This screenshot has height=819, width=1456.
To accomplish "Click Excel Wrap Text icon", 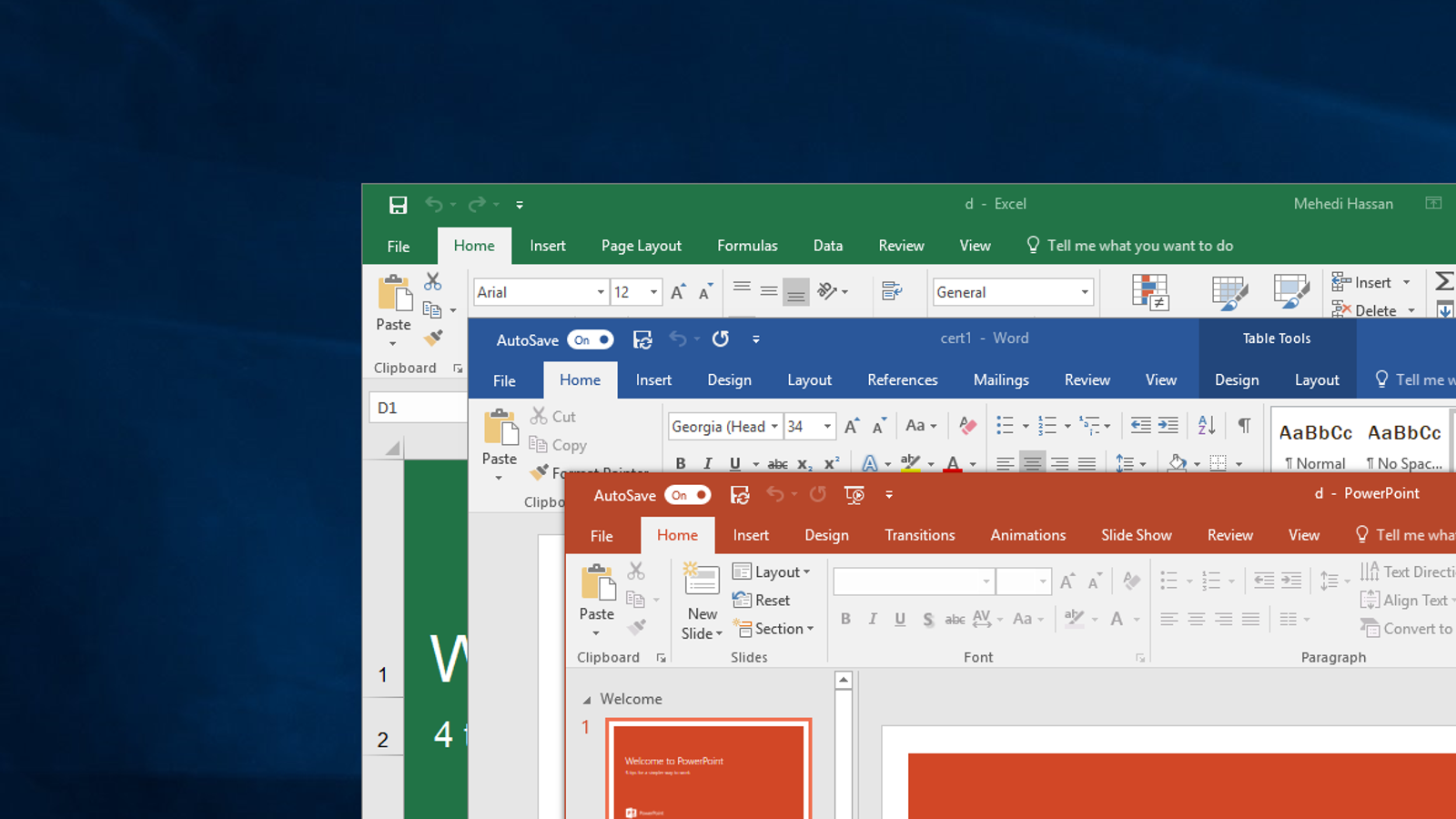I will pos(892,291).
